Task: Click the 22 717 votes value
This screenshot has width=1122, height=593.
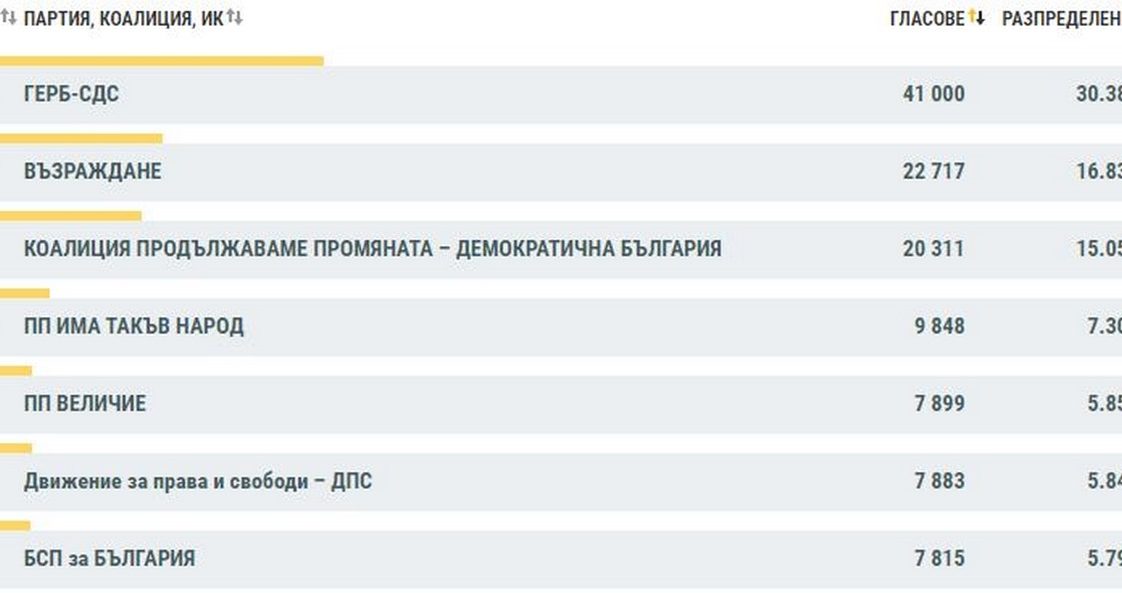Action: [933, 171]
